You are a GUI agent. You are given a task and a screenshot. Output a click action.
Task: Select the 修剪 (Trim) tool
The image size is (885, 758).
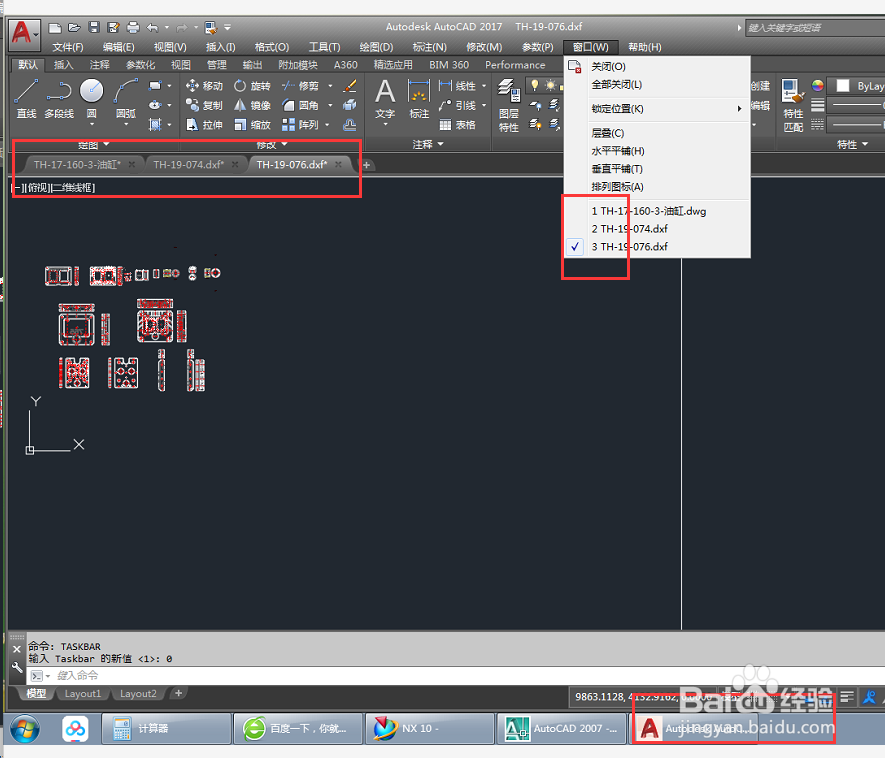(x=300, y=86)
